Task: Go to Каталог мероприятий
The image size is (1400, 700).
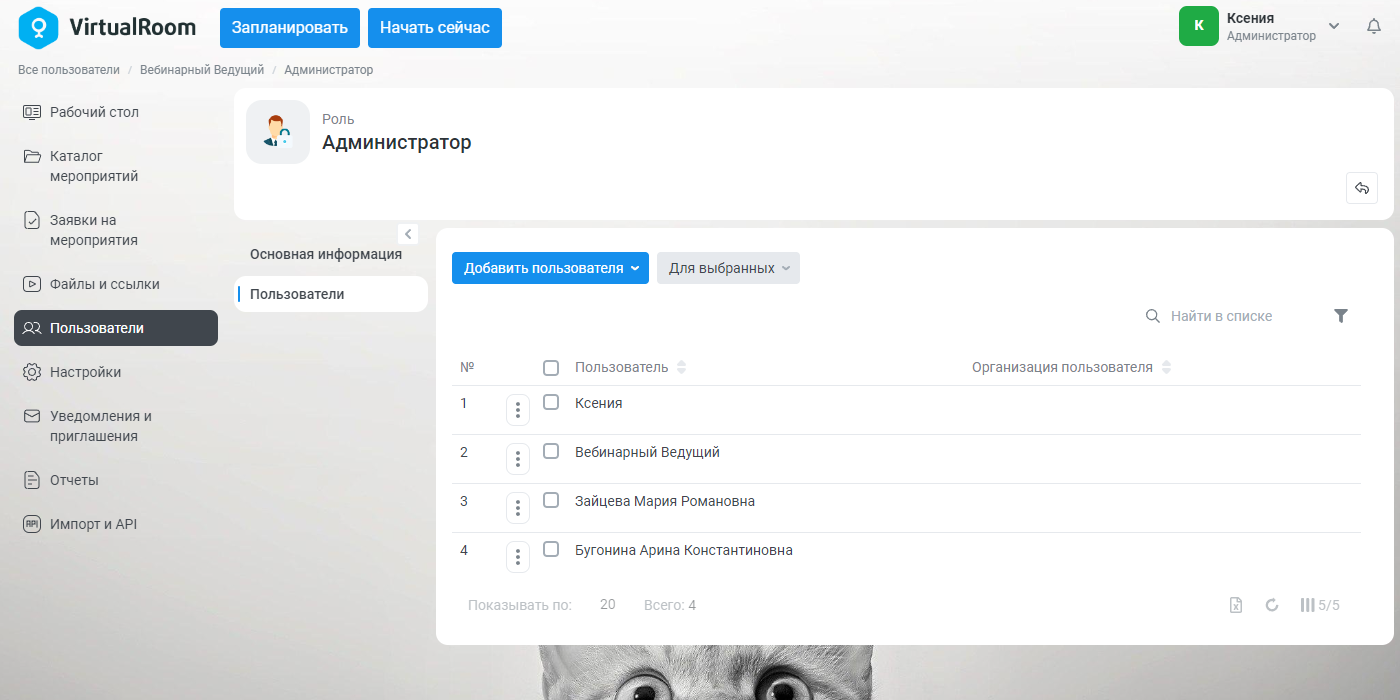Action: (x=116, y=166)
